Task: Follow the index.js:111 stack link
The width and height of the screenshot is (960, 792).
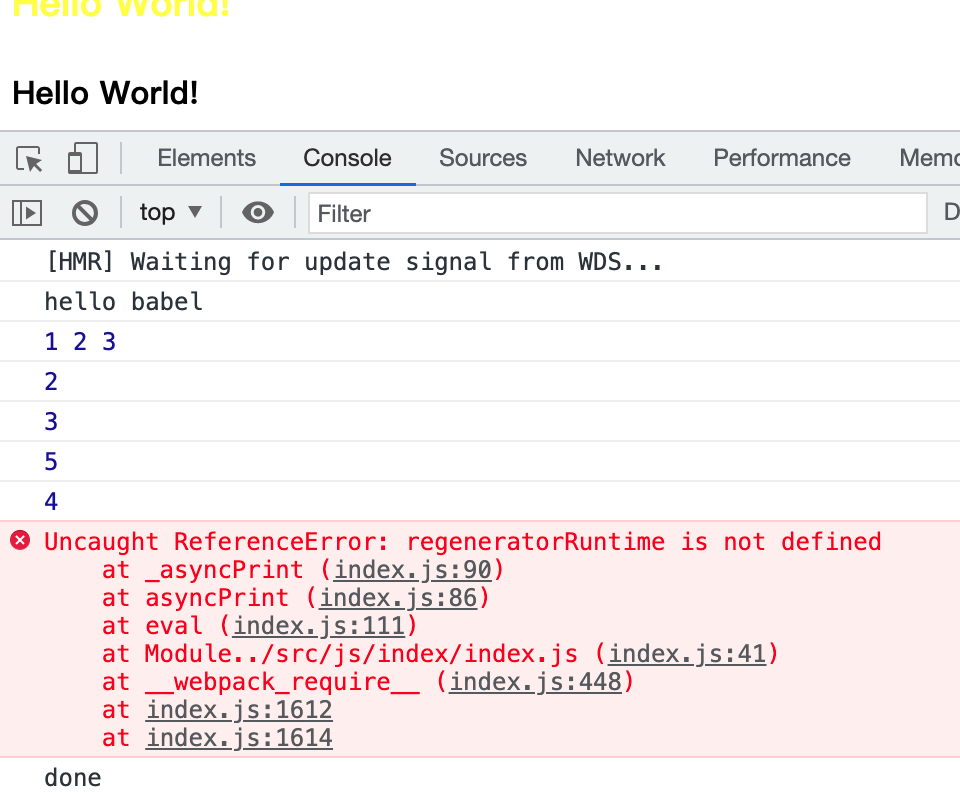Action: (x=318, y=626)
